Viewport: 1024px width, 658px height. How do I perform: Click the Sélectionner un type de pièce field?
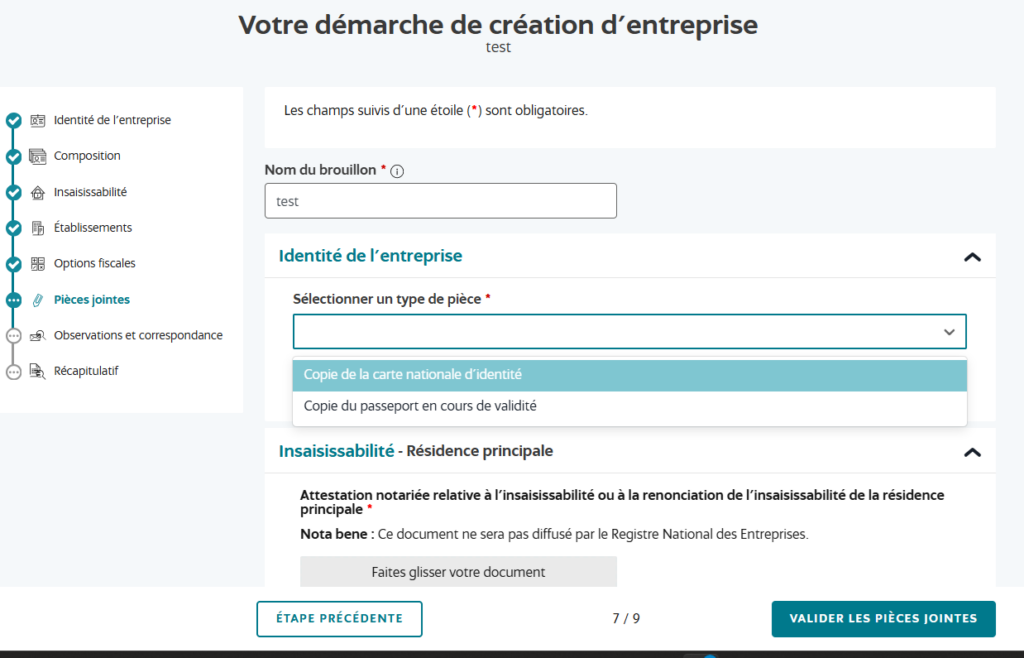(630, 332)
